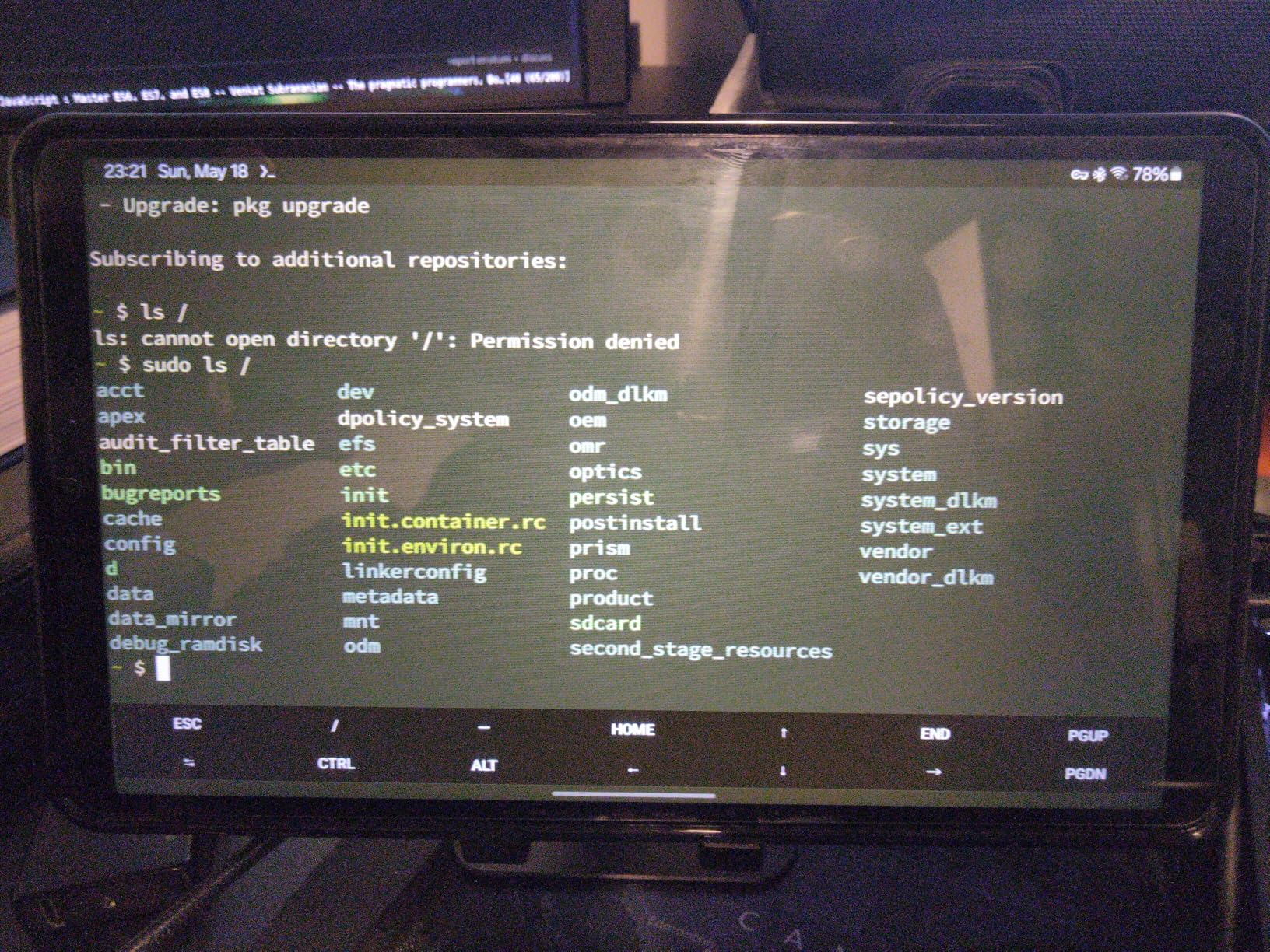This screenshot has height=952, width=1270.
Task: Tap the dash extra key
Action: pos(483,728)
